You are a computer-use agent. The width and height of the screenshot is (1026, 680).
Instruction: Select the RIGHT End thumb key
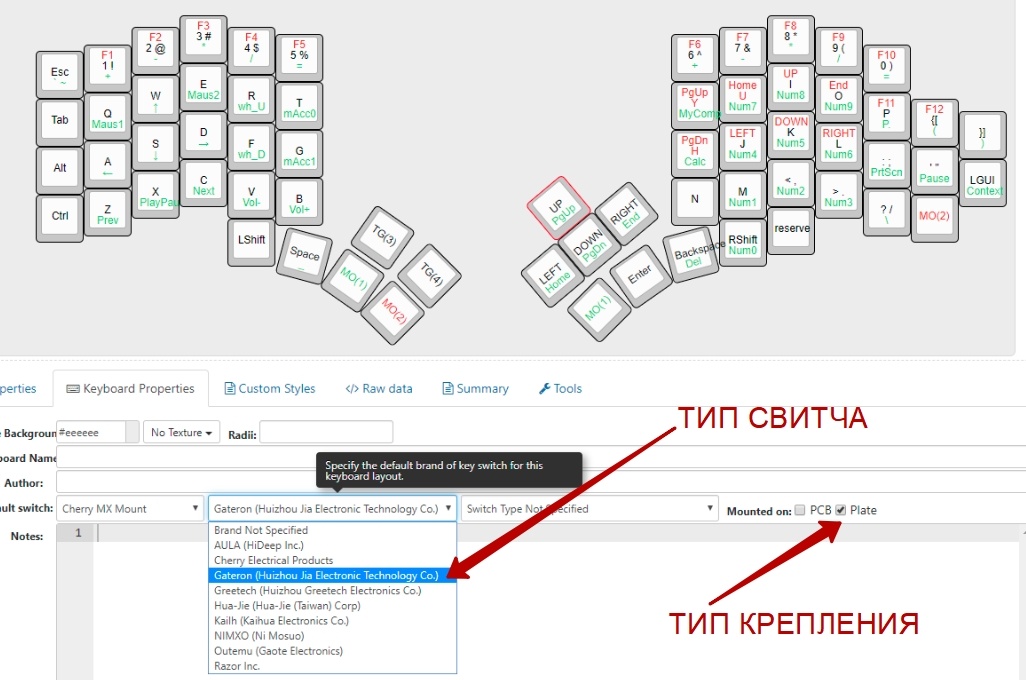[626, 213]
